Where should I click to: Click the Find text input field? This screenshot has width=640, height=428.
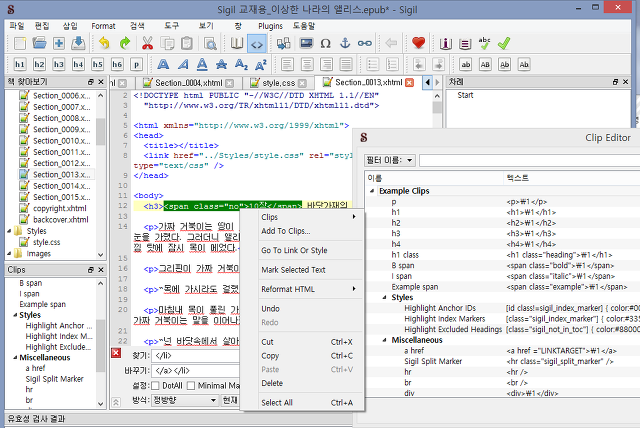pos(196,356)
